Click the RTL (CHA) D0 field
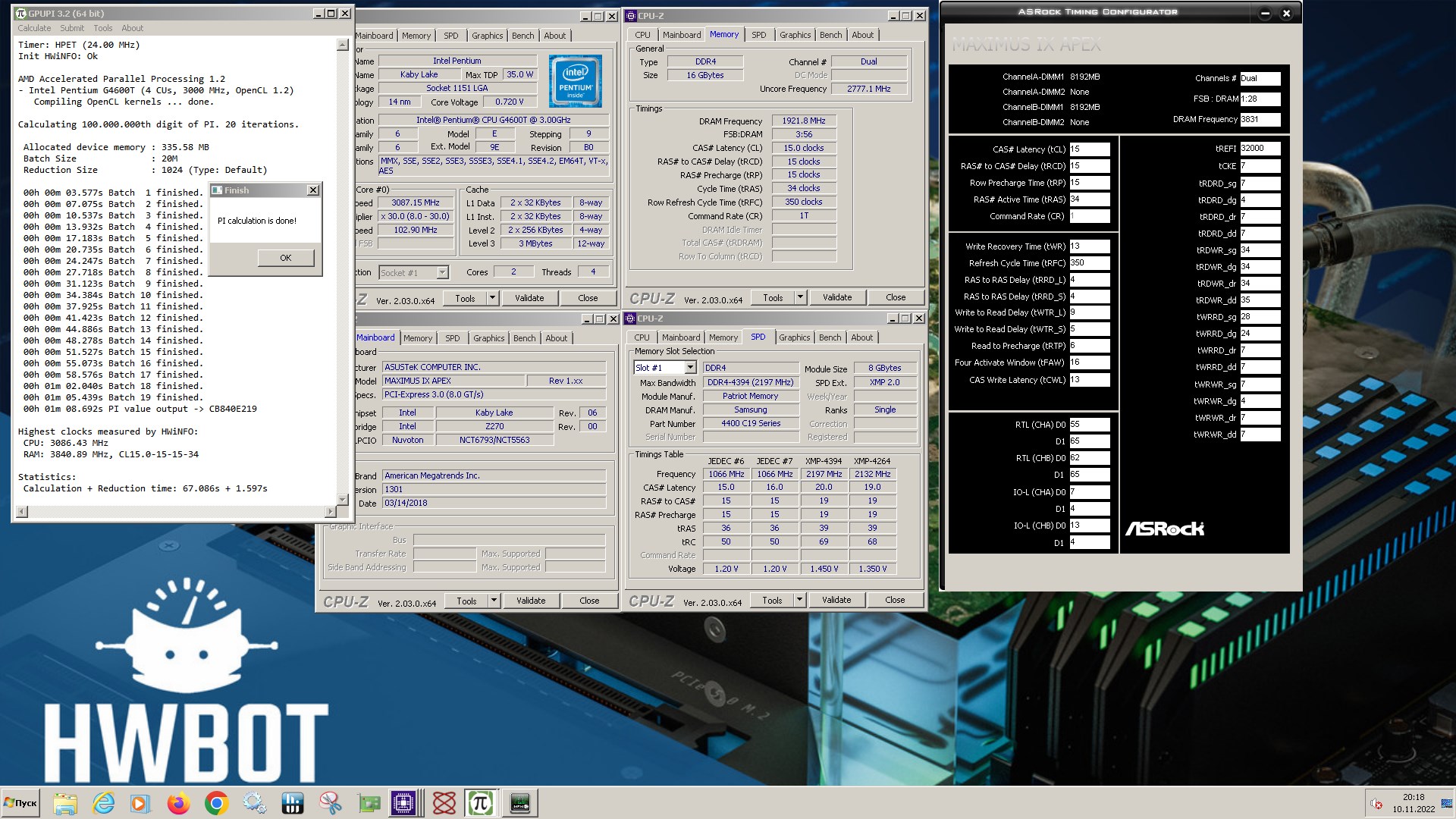The image size is (1456, 819). 1089,425
